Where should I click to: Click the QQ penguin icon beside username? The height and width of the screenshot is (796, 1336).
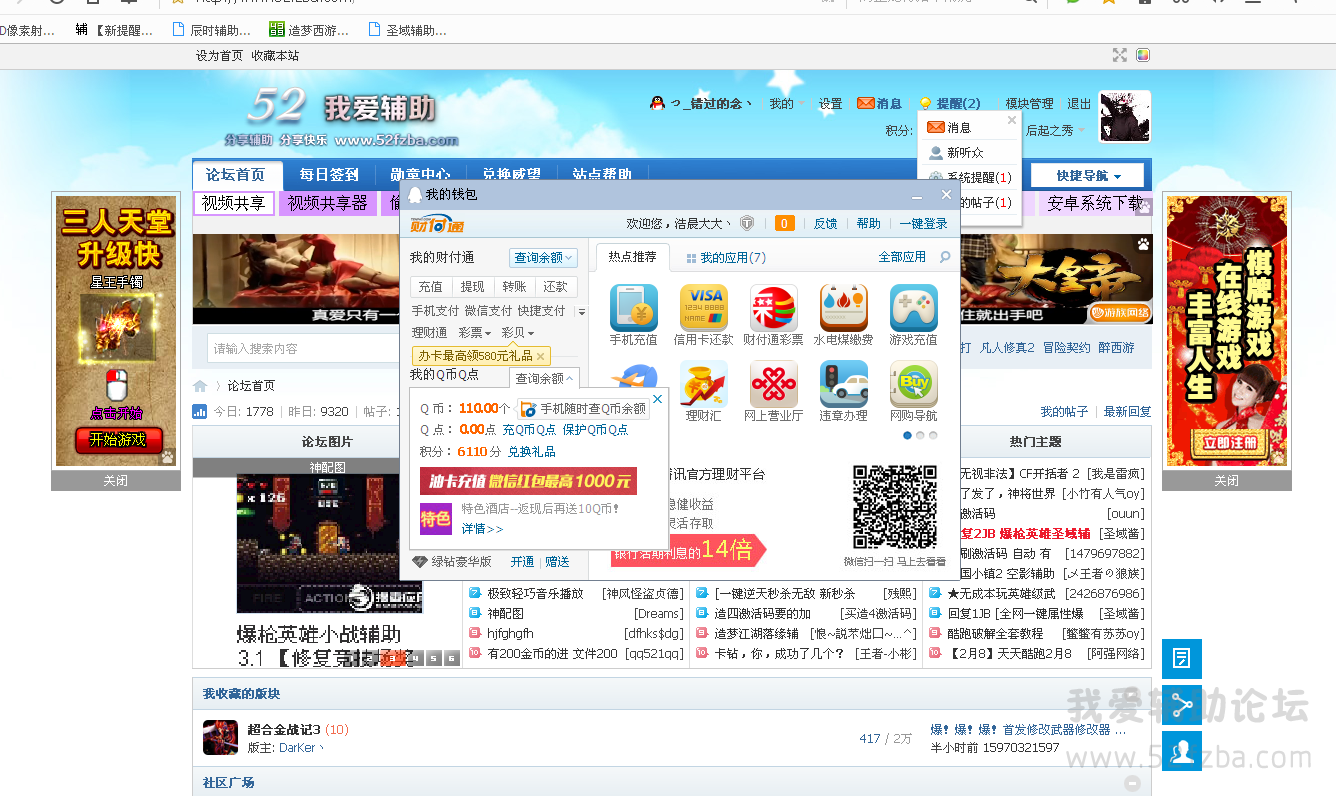pos(657,103)
